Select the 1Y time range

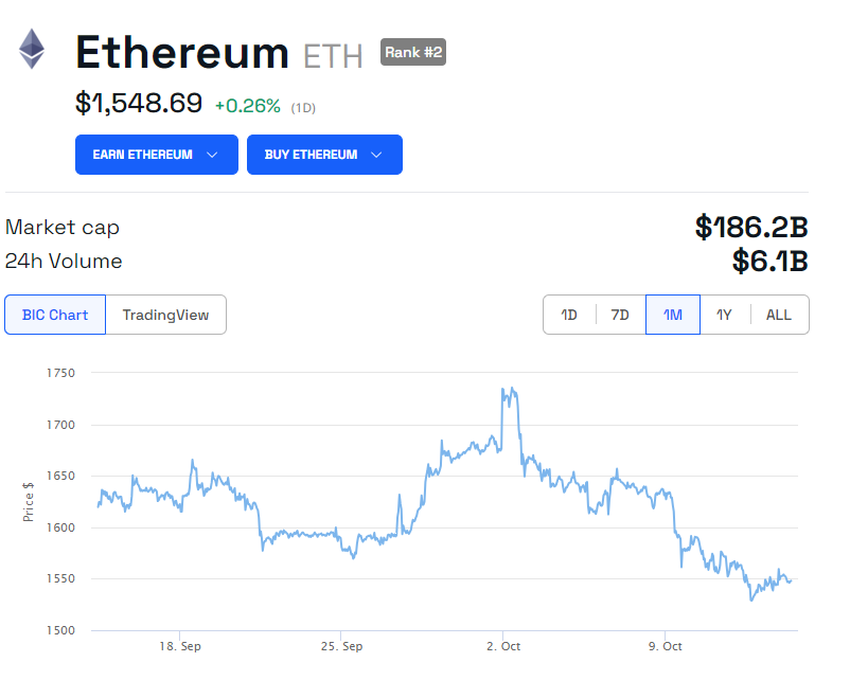tap(724, 314)
